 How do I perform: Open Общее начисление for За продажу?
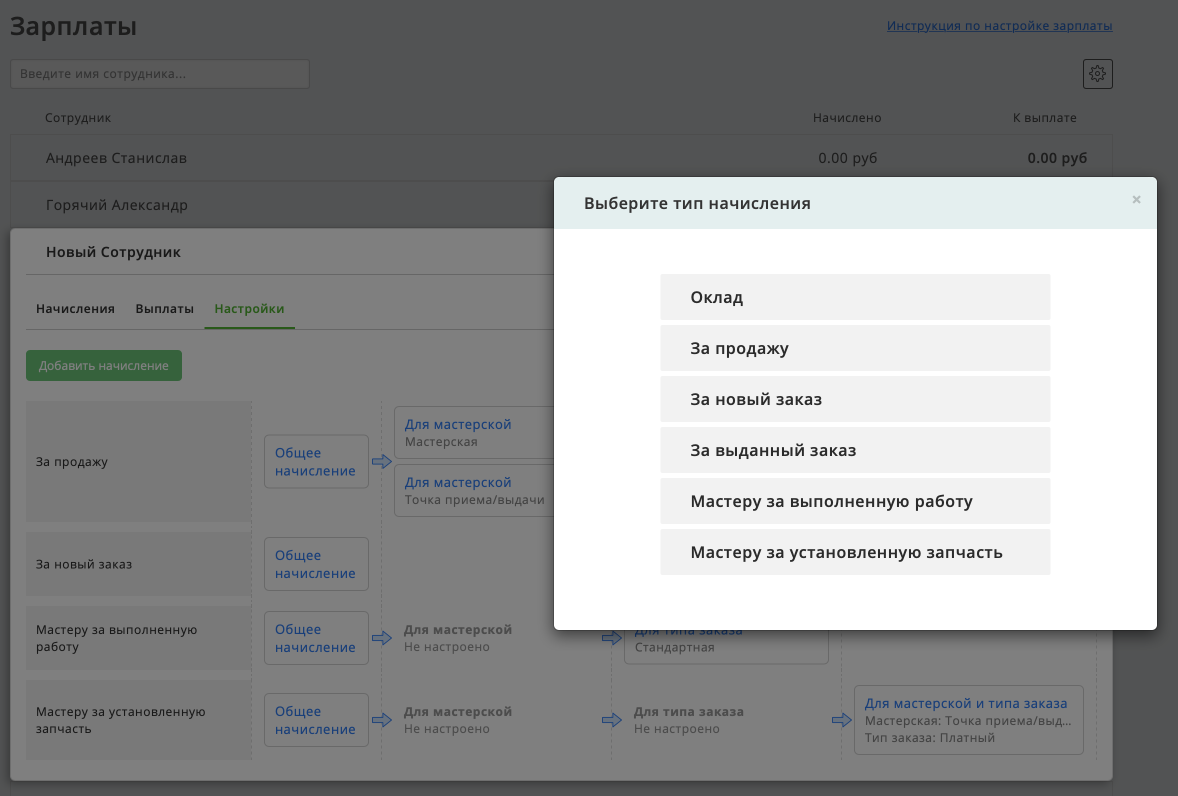point(316,462)
